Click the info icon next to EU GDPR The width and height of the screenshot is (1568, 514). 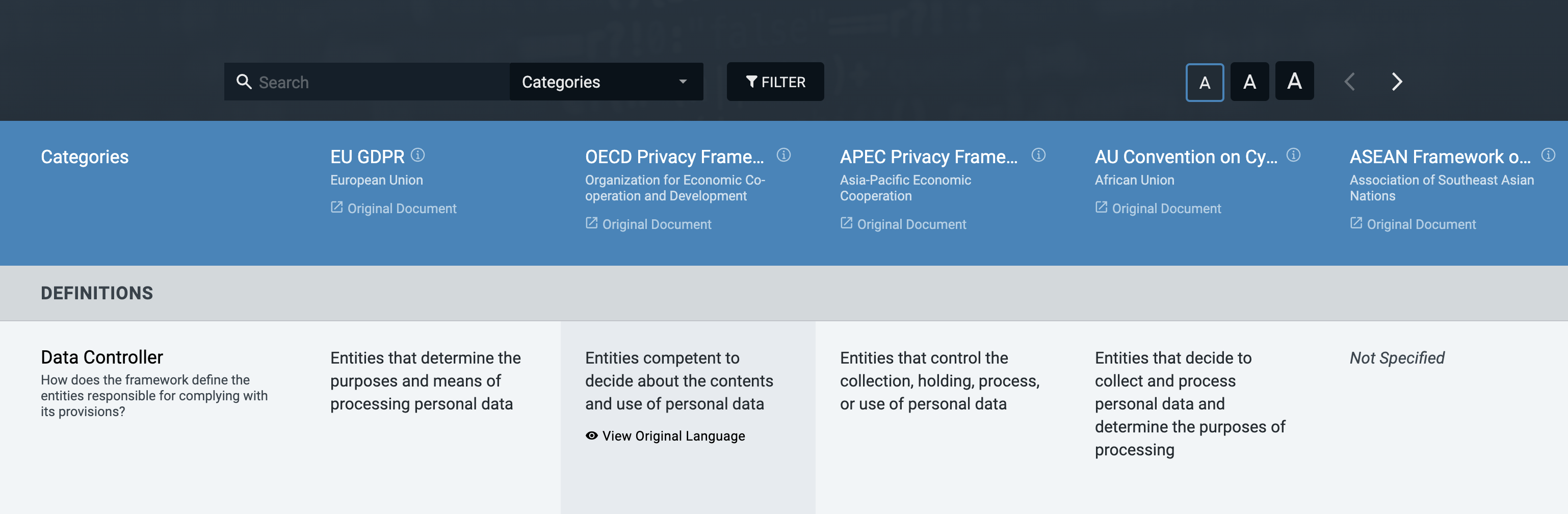417,156
